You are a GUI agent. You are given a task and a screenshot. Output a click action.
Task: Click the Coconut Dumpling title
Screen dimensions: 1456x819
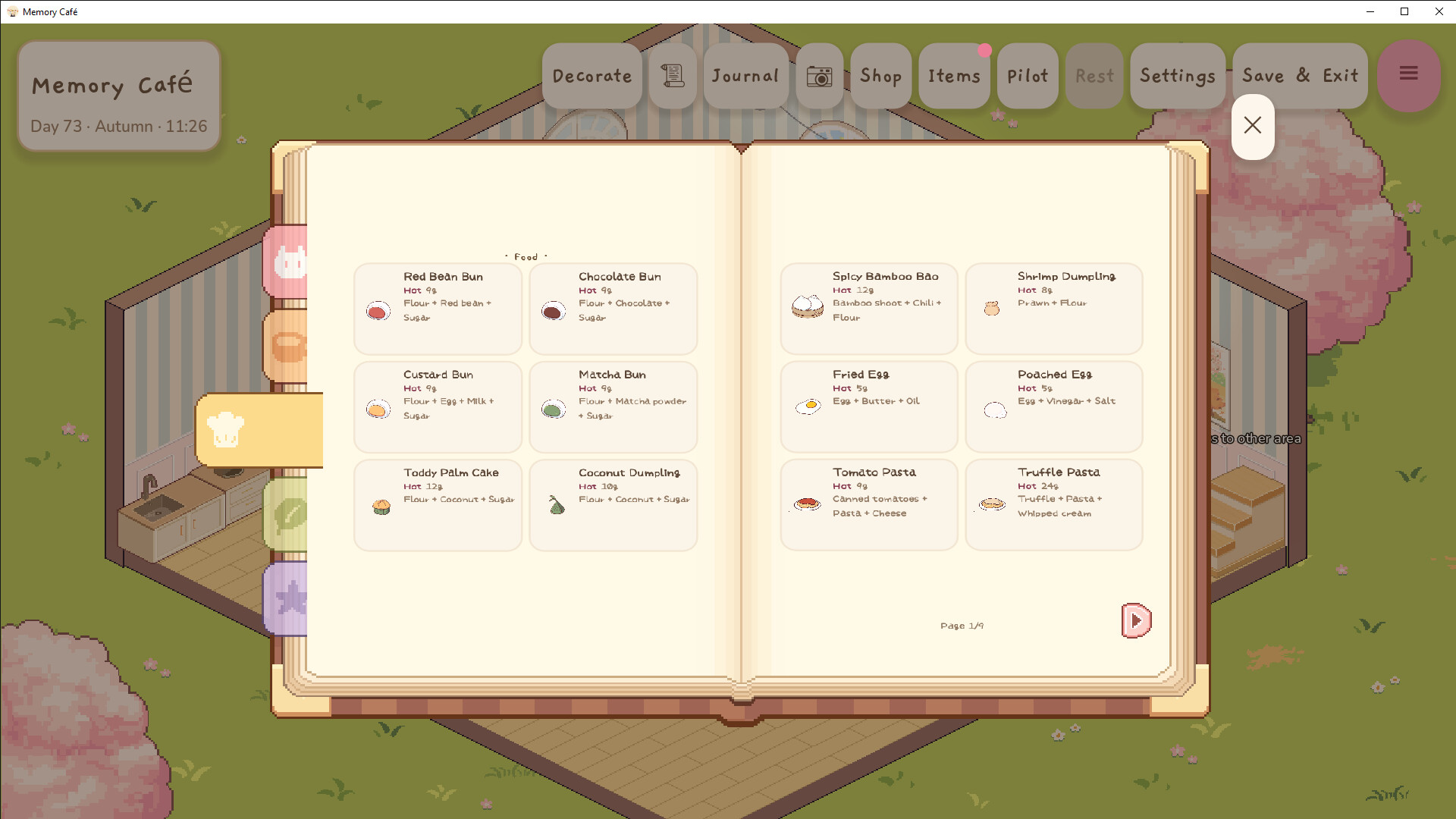(x=629, y=472)
